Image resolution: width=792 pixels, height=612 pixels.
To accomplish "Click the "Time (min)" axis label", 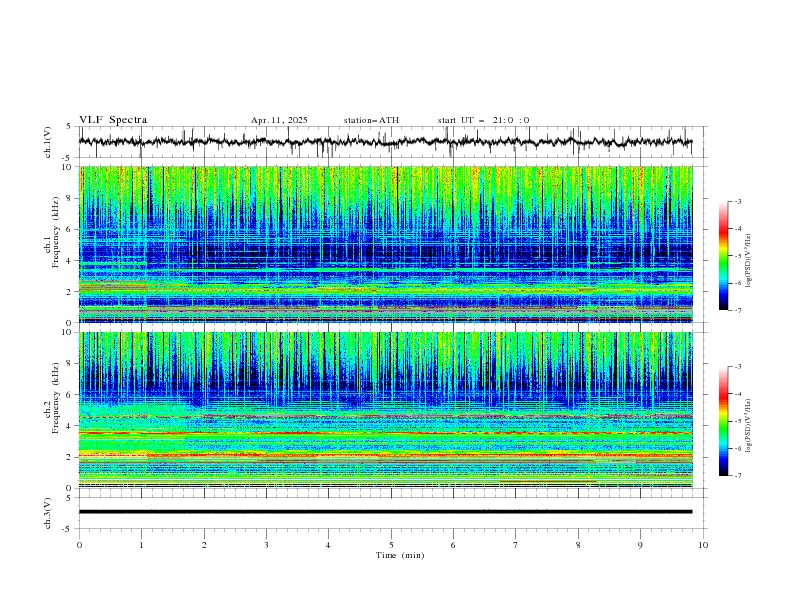I will [400, 555].
